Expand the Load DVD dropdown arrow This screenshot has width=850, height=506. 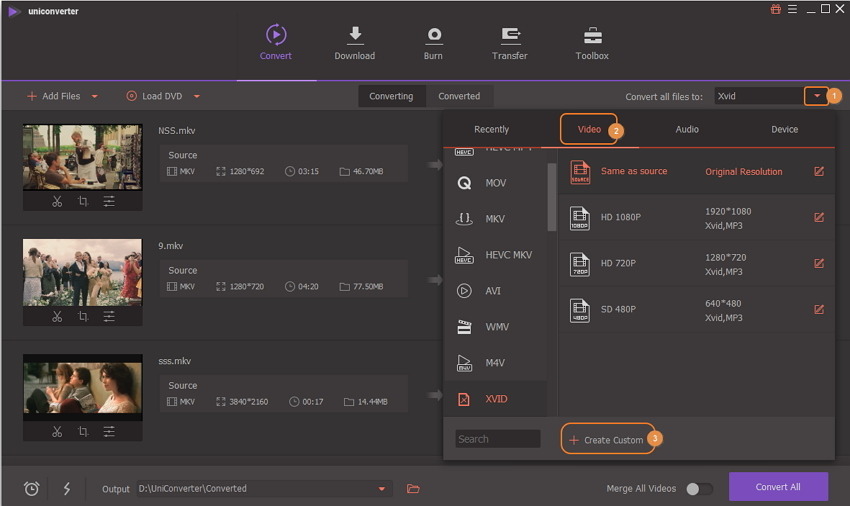click(x=197, y=97)
